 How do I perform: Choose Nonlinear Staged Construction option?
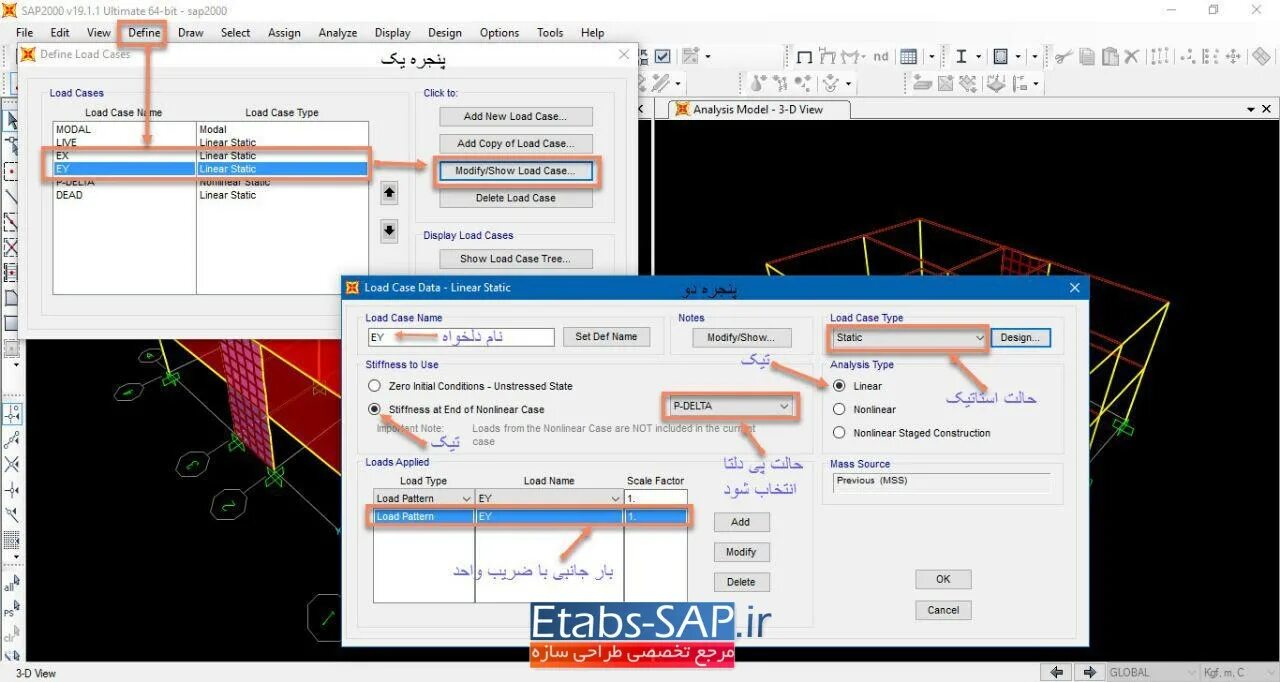(839, 433)
